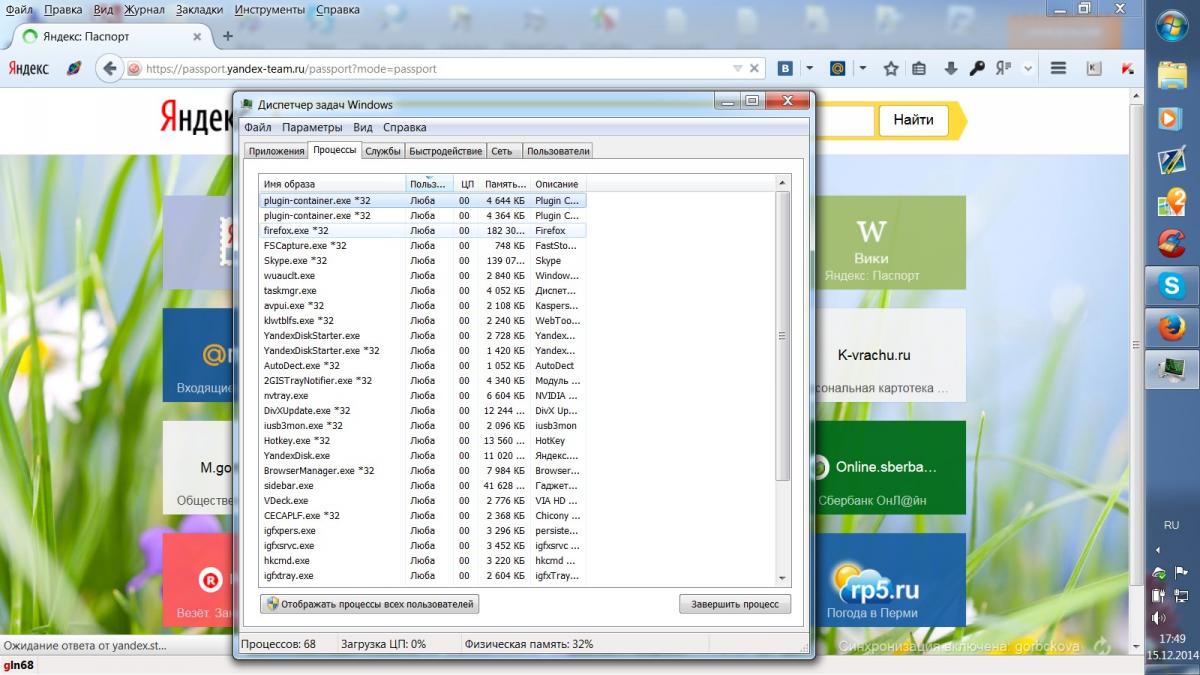Click the Skype icon in the taskbar
The image size is (1200, 675).
1171,284
